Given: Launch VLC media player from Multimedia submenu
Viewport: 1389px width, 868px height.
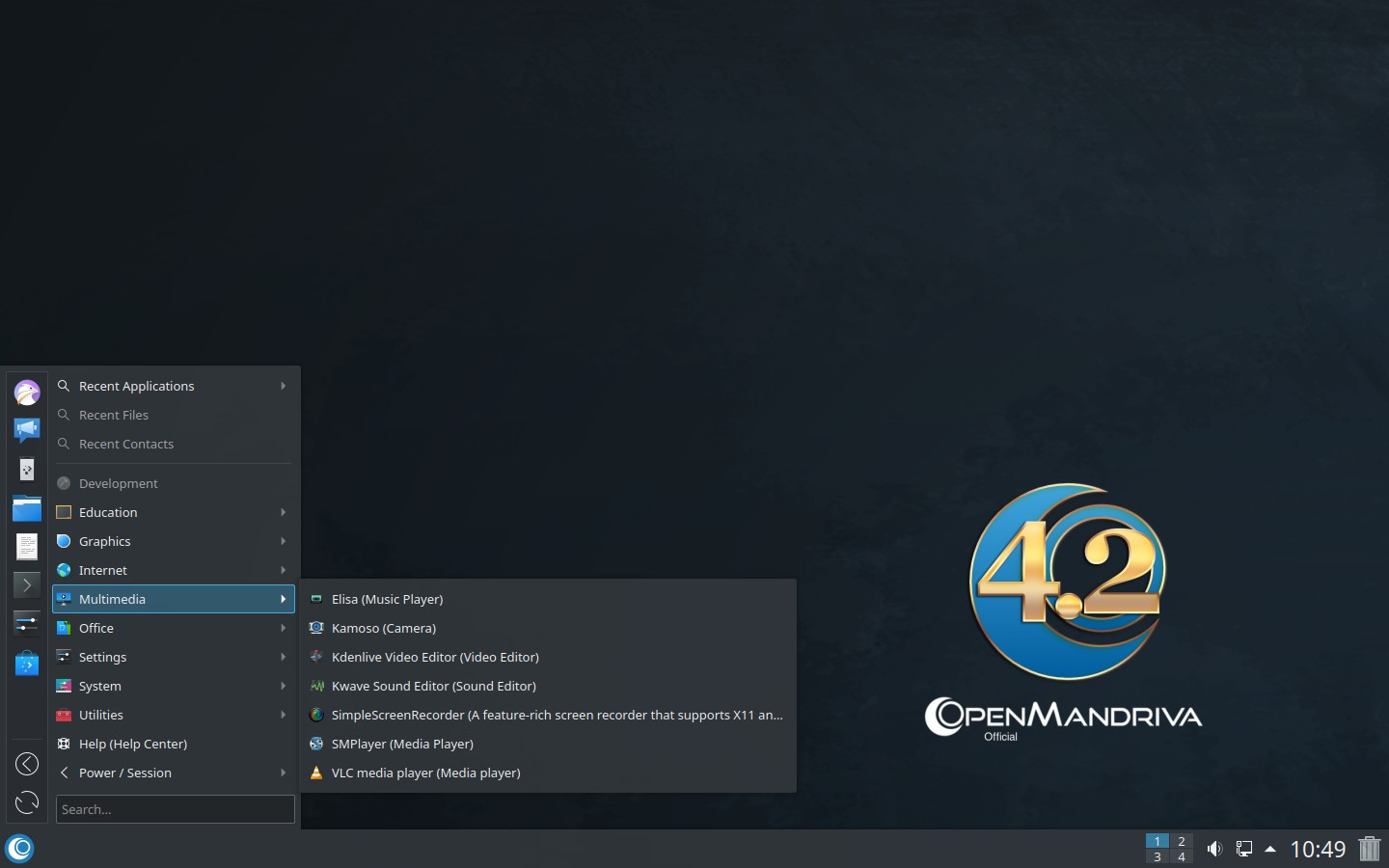Looking at the screenshot, I should point(425,773).
